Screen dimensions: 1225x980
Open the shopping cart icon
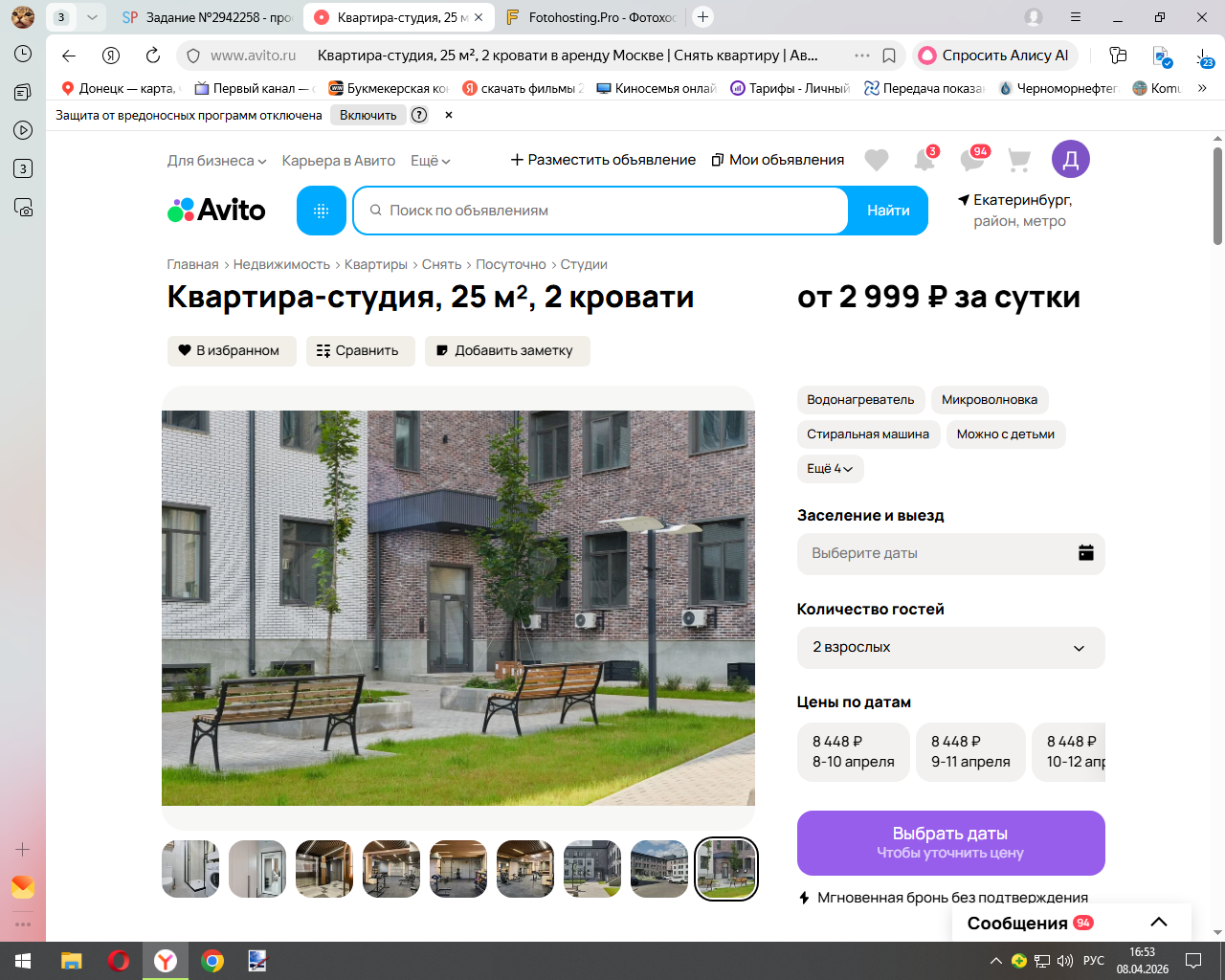(1019, 160)
